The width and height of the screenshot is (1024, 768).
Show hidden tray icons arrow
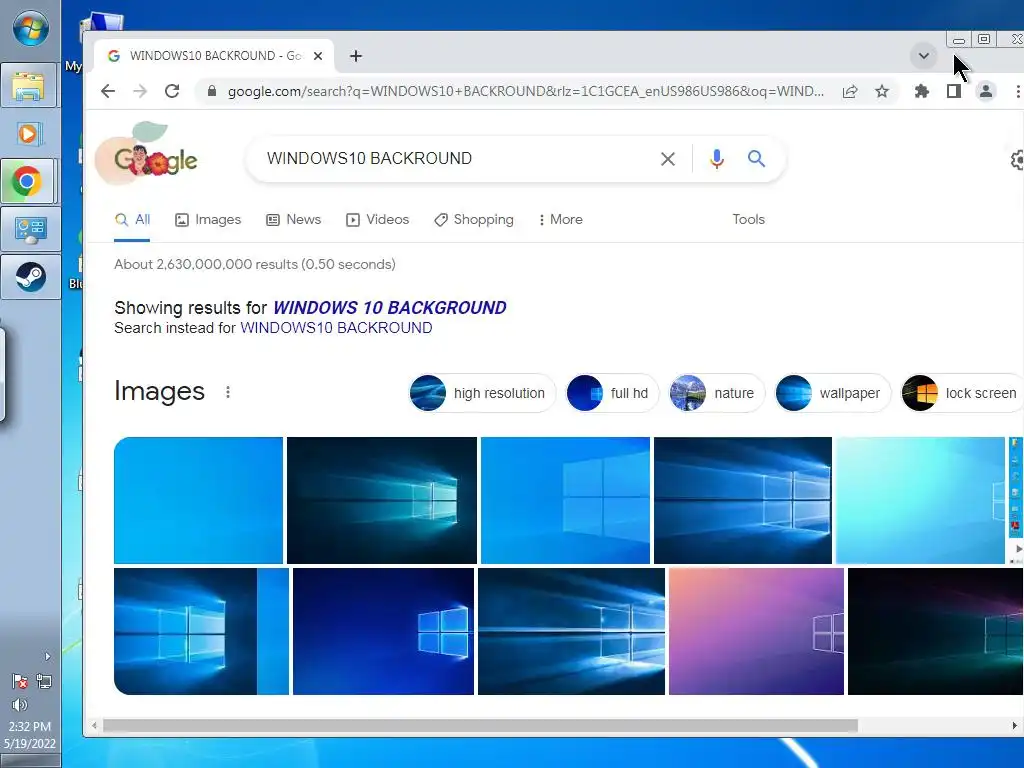click(x=47, y=656)
